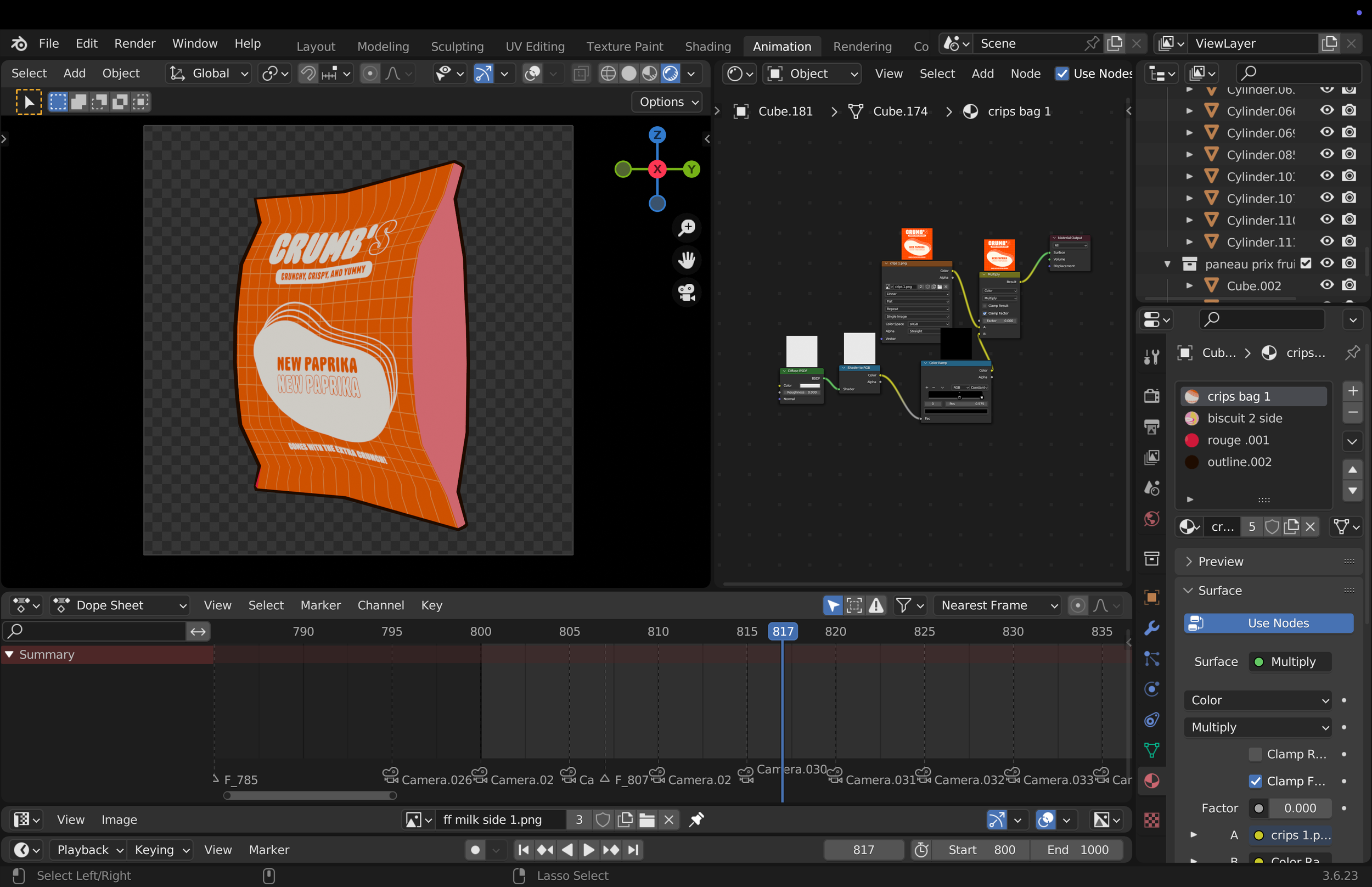This screenshot has width=1372, height=887.
Task: Select the biscuit 2 side material slot
Action: [x=1245, y=418]
